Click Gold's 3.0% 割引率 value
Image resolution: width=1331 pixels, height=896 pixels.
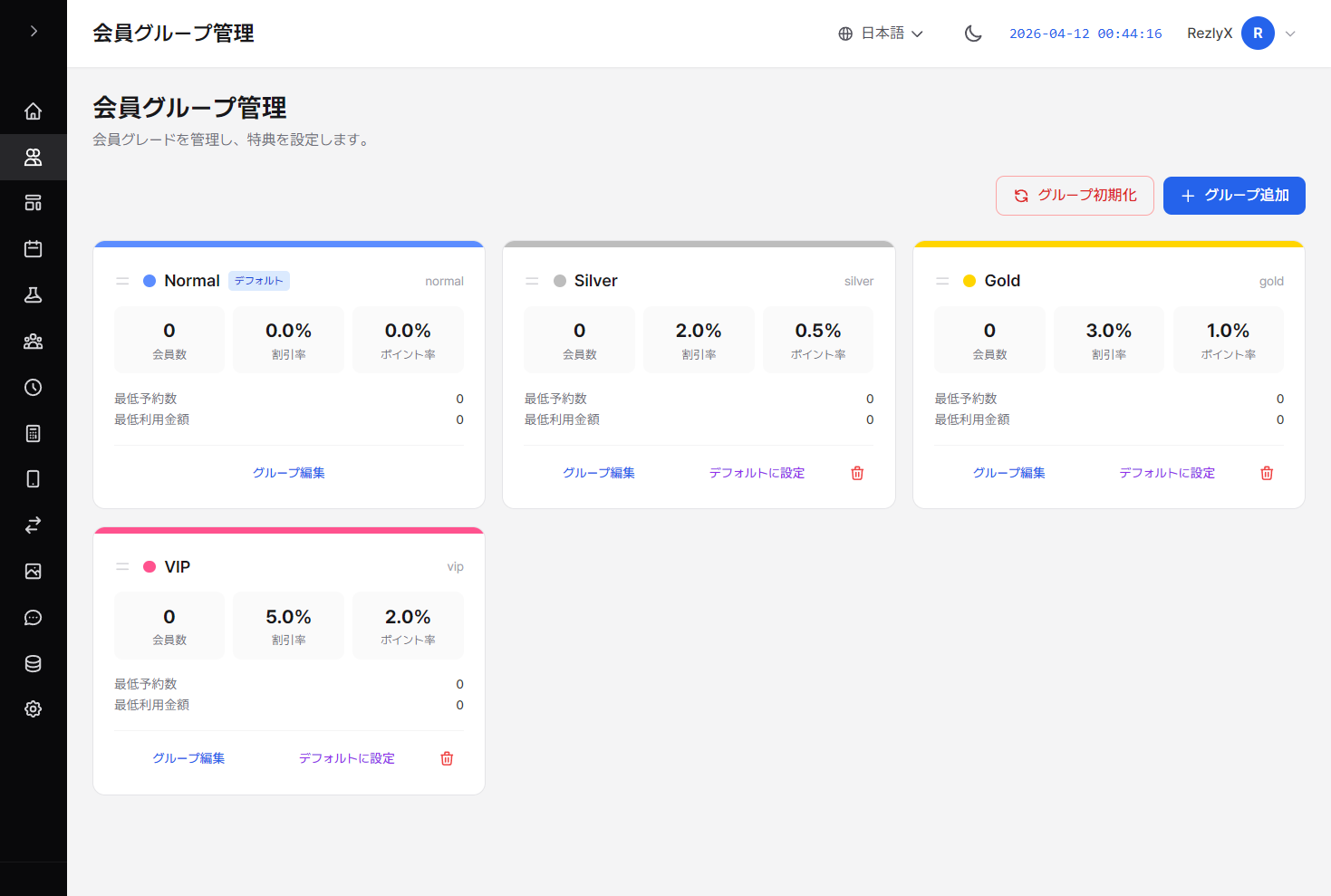coord(1109,331)
